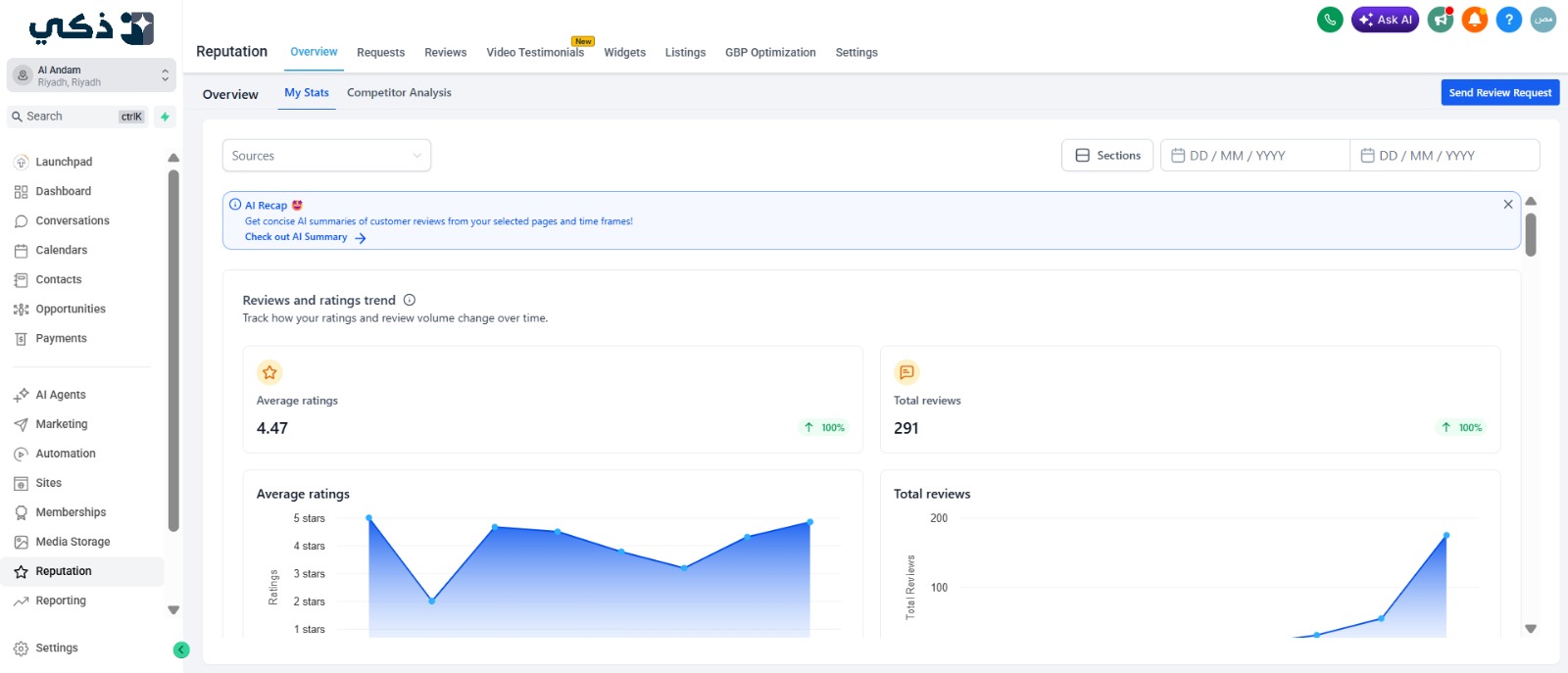Click the Settings gear icon in sidebar
The image size is (1568, 673).
coord(21,648)
